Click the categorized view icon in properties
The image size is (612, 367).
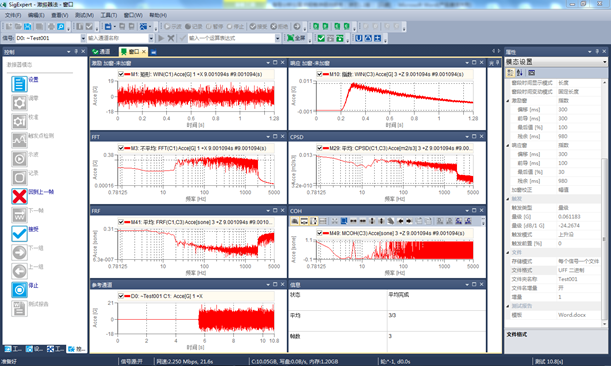[510, 73]
